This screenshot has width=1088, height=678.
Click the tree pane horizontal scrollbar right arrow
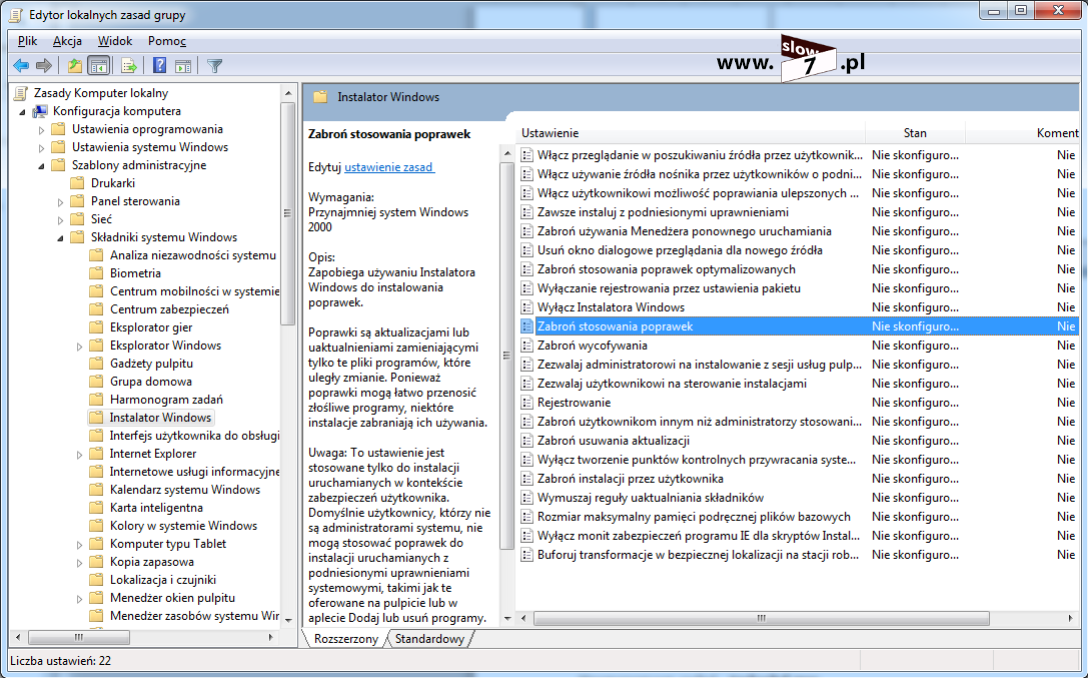(x=271, y=637)
